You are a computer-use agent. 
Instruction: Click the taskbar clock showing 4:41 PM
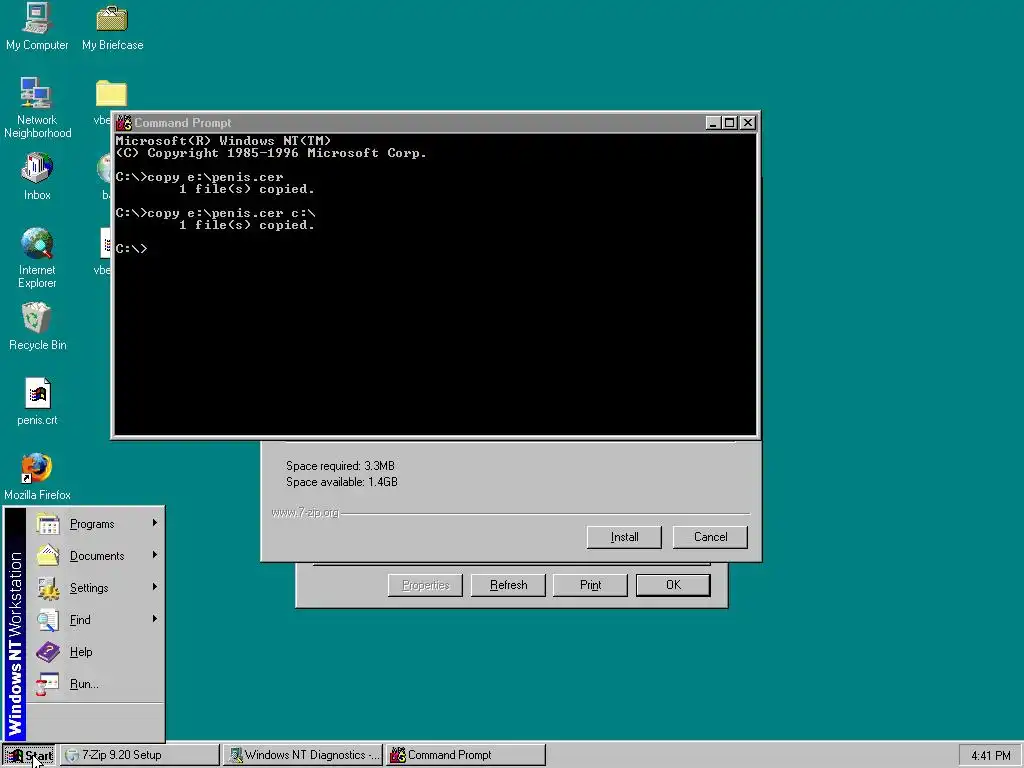(x=991, y=756)
